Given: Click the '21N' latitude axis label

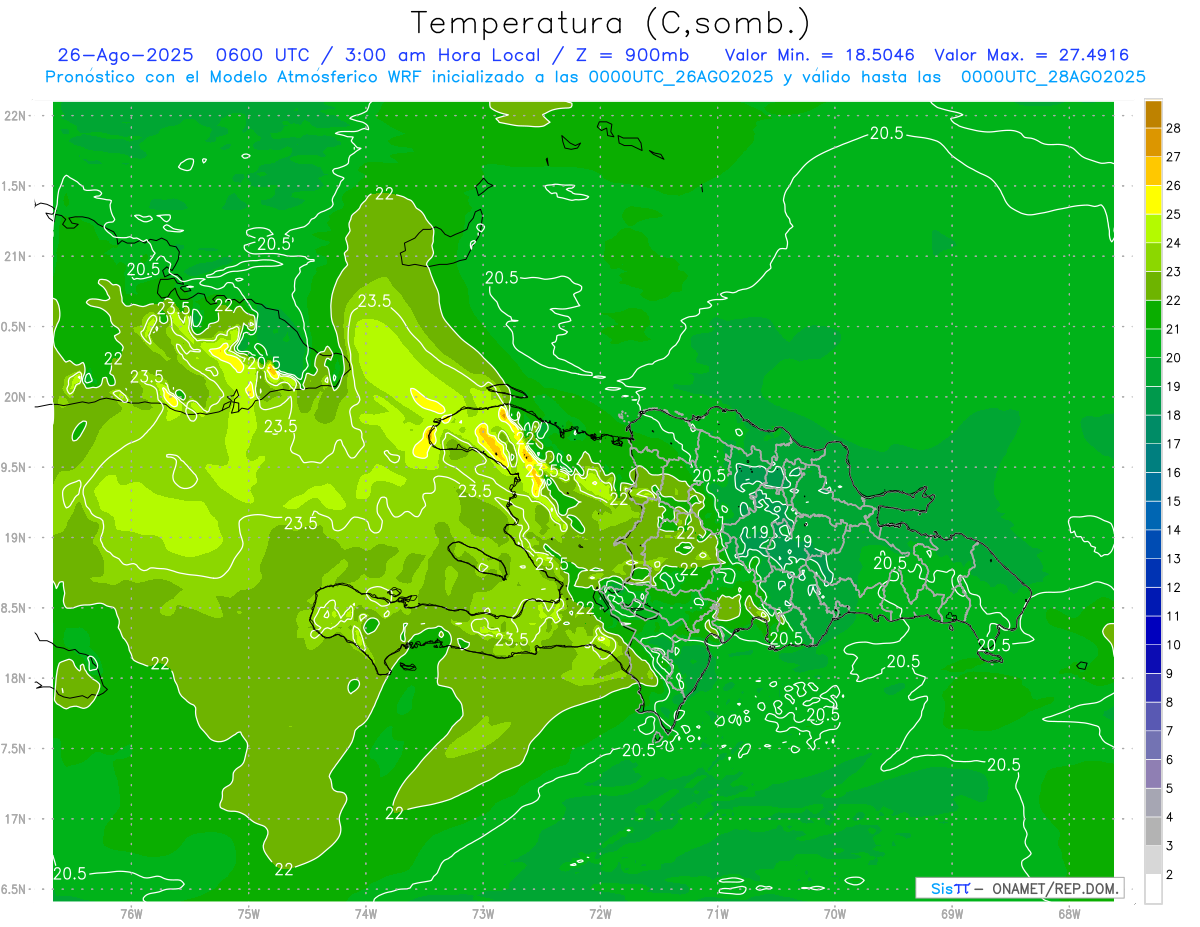Looking at the screenshot, I should tap(16, 256).
